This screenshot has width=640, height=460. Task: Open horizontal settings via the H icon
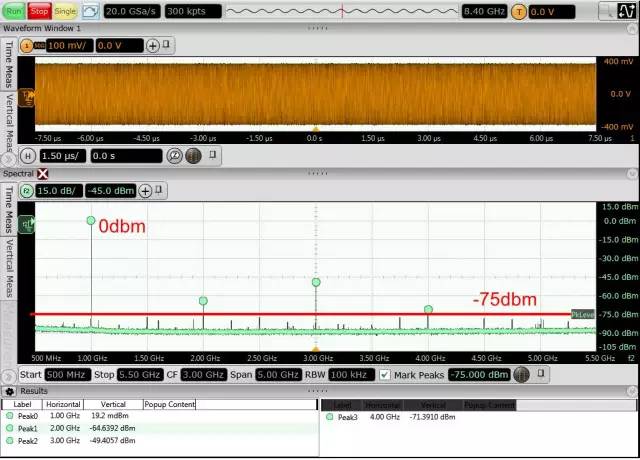tap(28, 156)
